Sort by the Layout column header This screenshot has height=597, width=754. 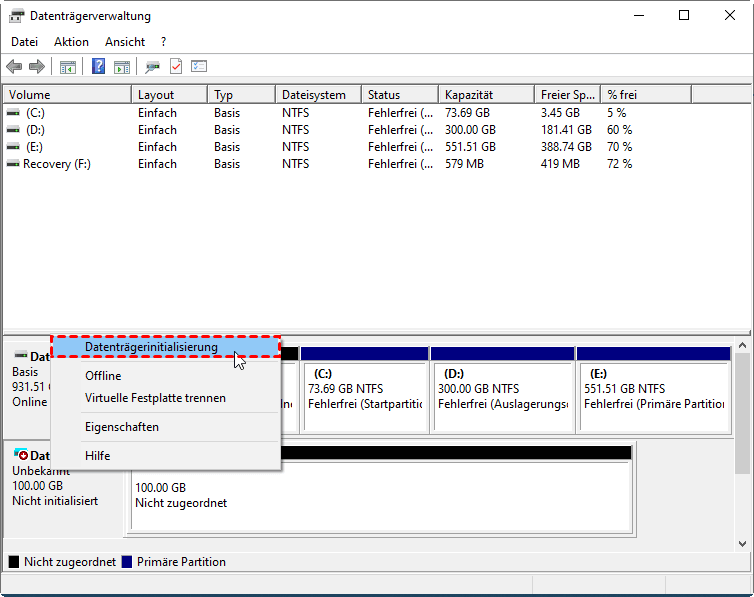coord(170,95)
